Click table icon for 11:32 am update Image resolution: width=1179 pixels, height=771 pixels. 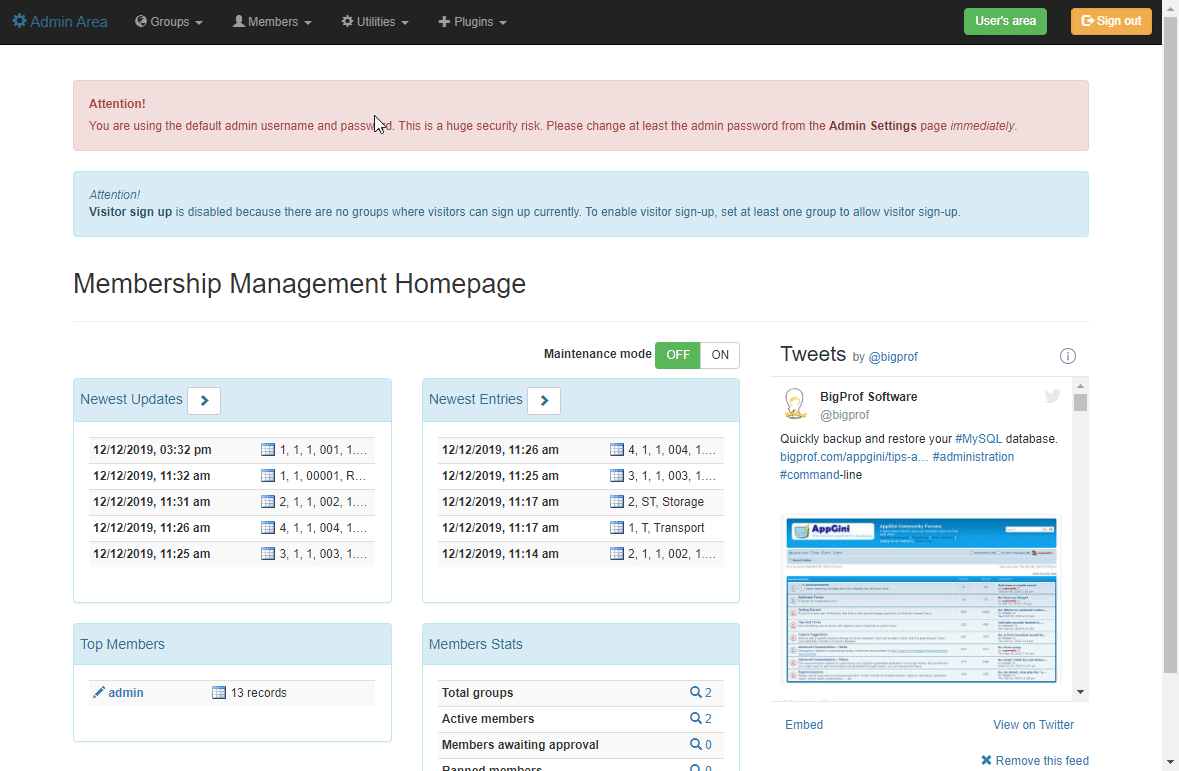click(268, 475)
